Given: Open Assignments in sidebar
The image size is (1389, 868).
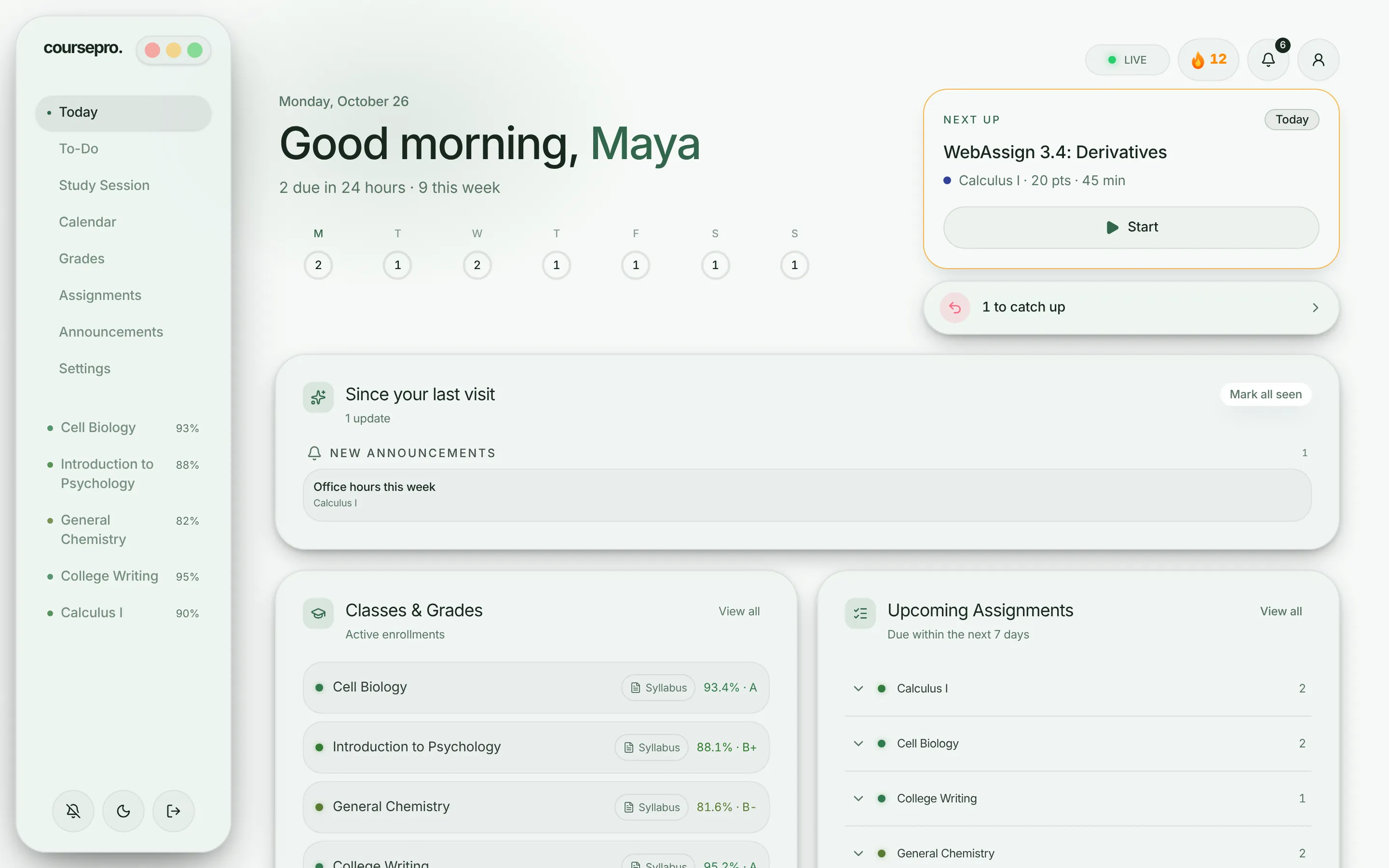Looking at the screenshot, I should click(123, 296).
